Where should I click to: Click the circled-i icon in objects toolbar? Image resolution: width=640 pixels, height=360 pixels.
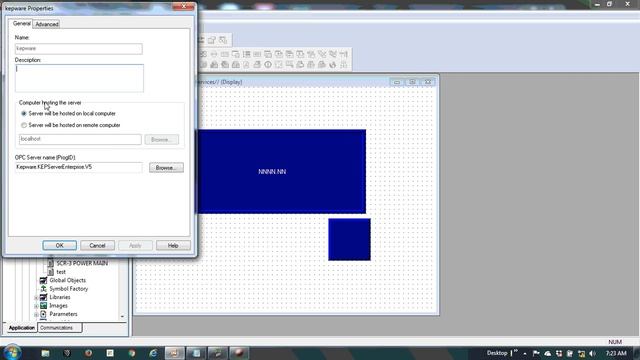(x=268, y=65)
